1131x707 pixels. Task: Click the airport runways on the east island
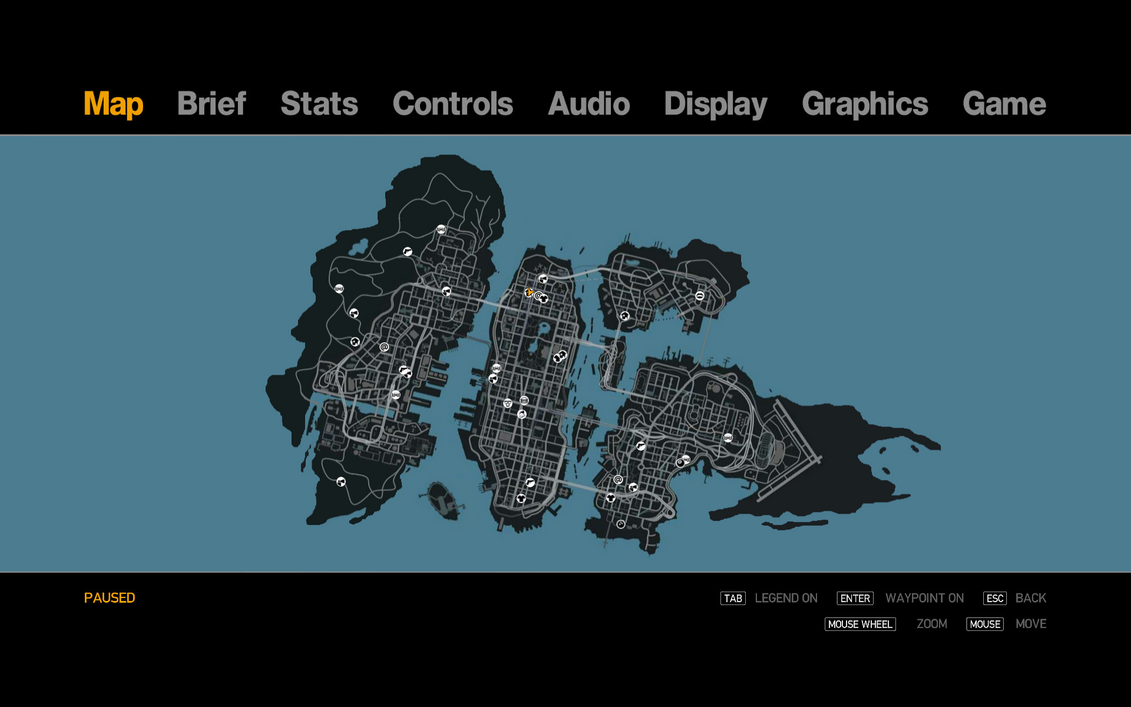click(790, 451)
